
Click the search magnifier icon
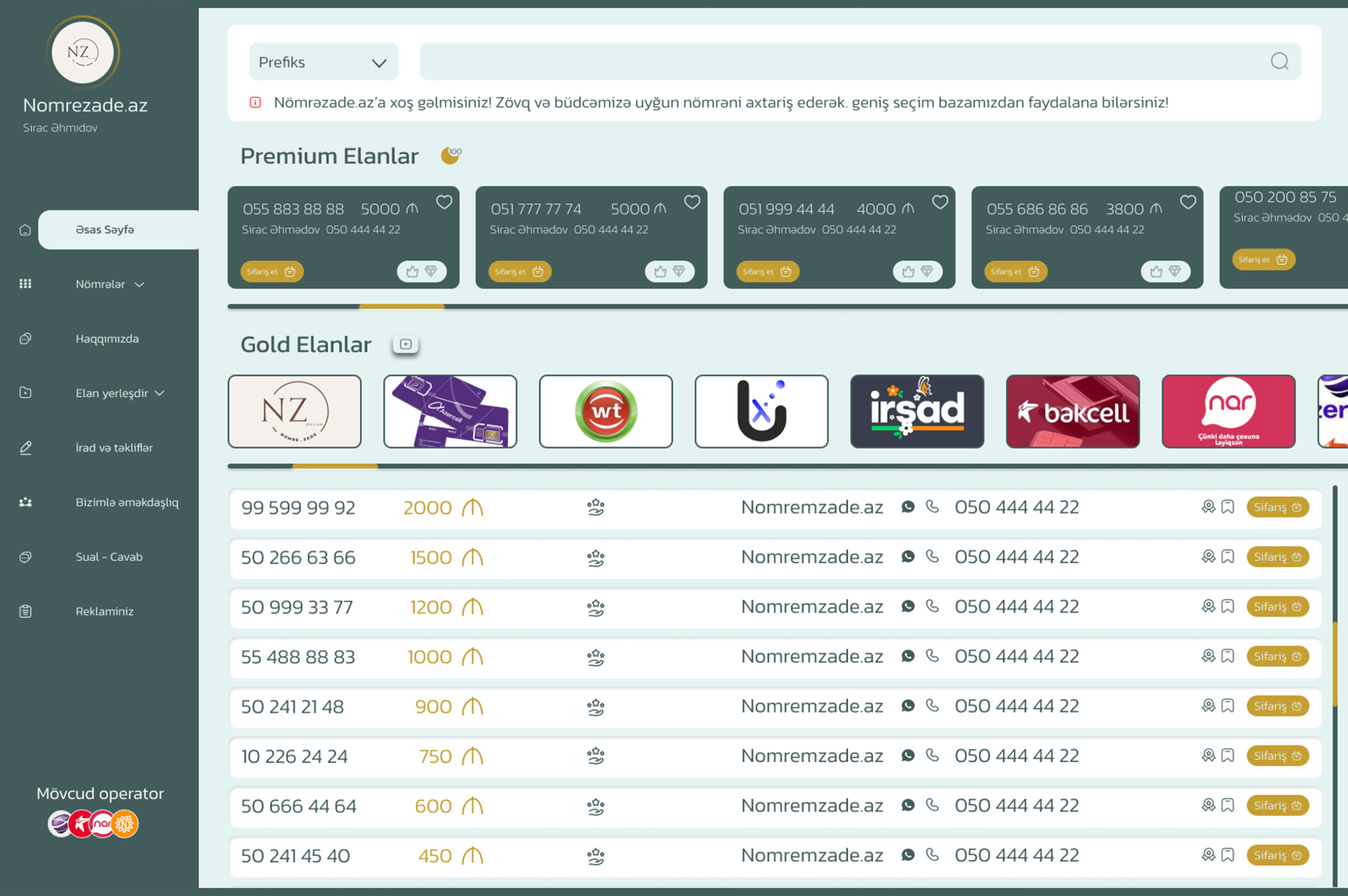pyautogui.click(x=1279, y=61)
